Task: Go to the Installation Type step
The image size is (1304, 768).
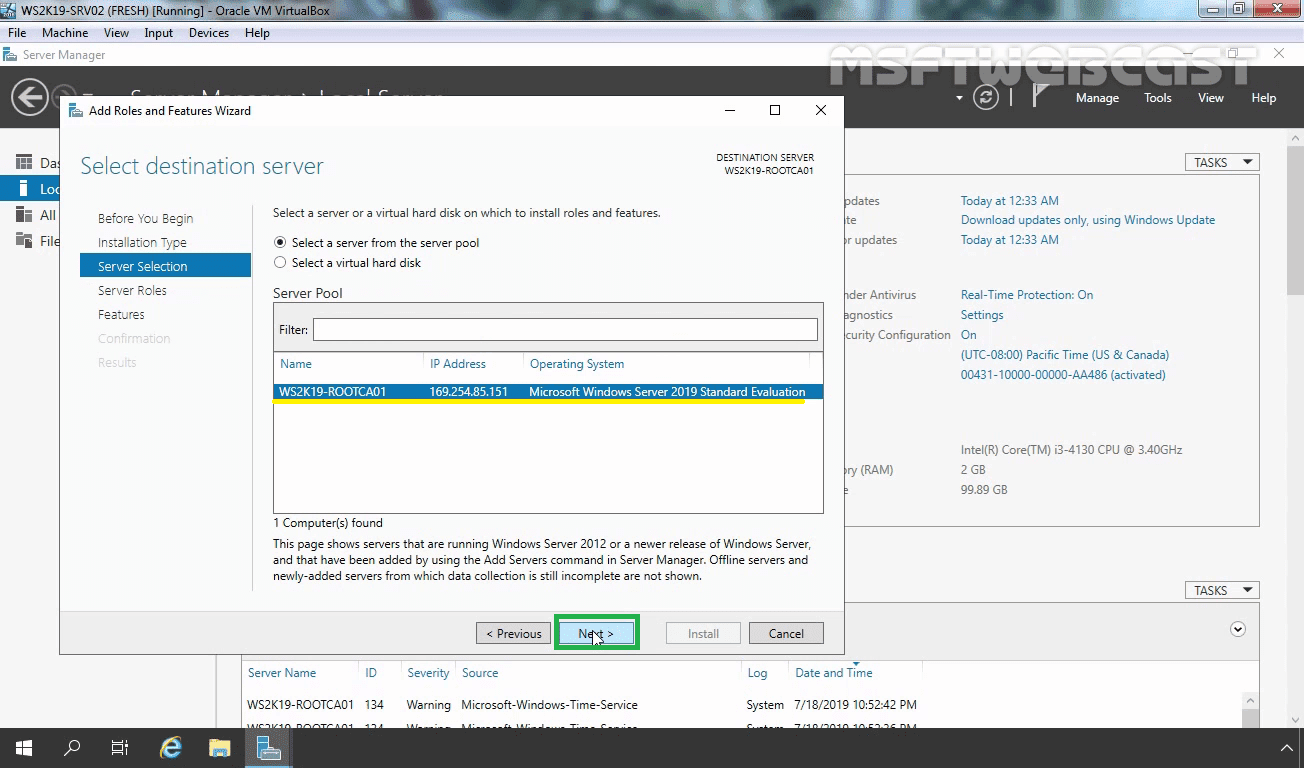Action: (x=142, y=242)
